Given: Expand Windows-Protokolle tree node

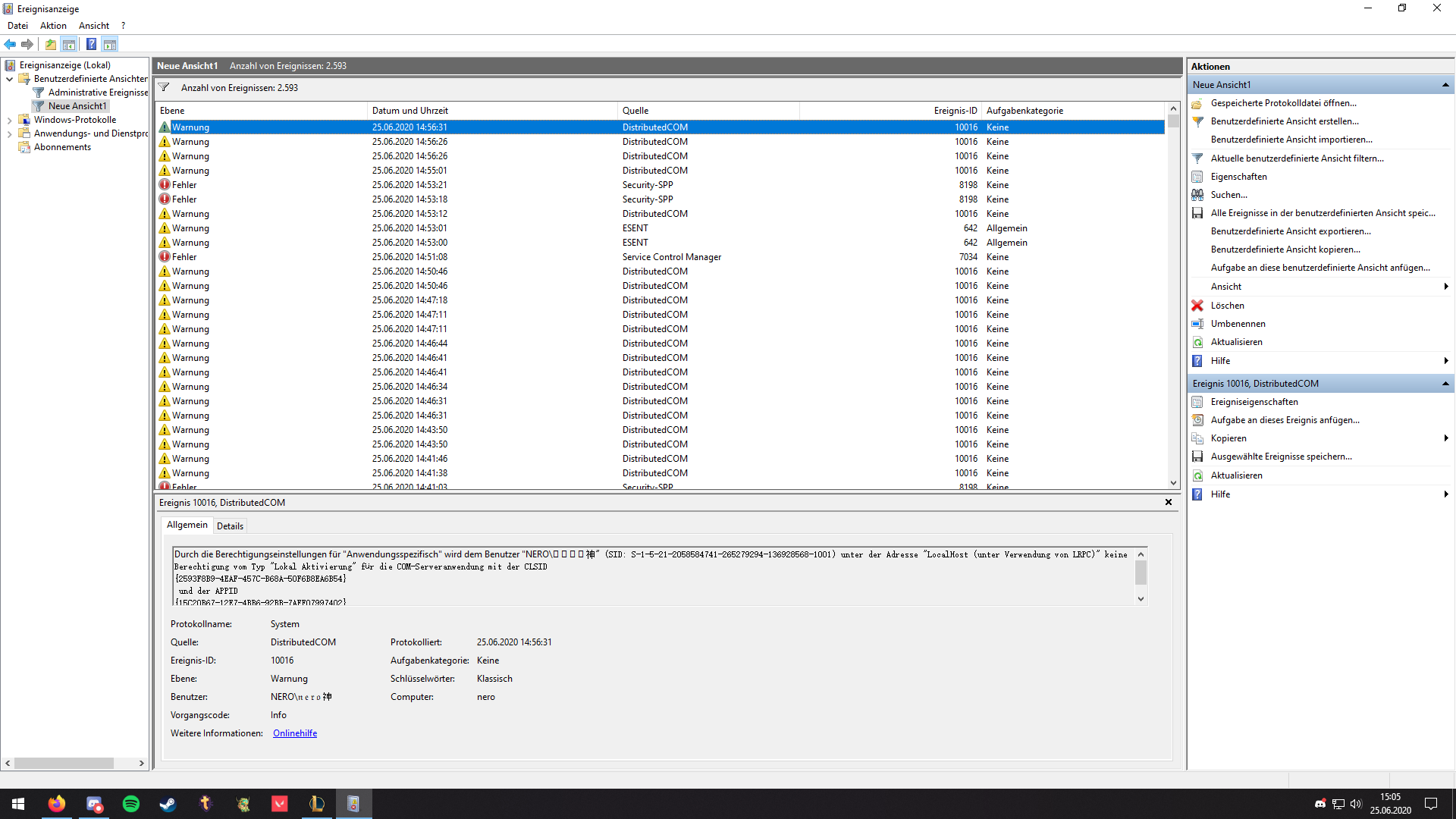Looking at the screenshot, I should pos(9,120).
